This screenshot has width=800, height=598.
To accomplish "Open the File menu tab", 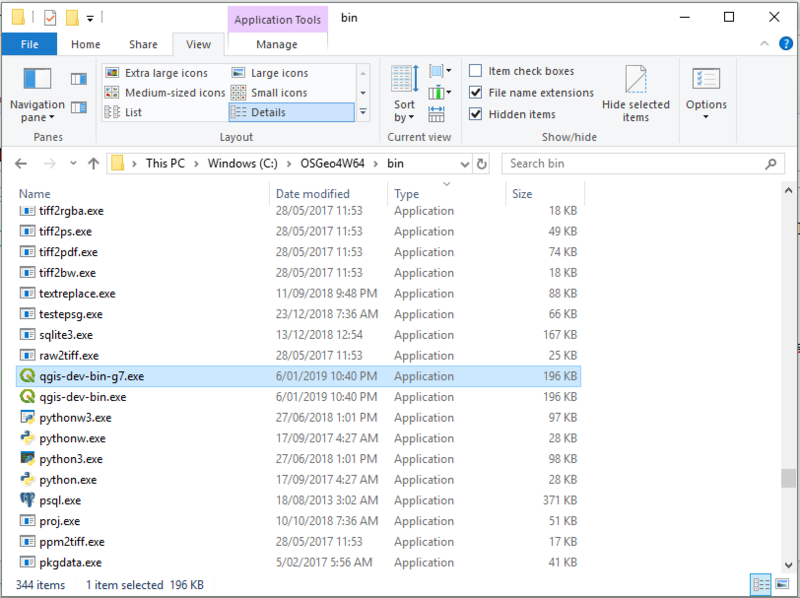I will pos(29,44).
